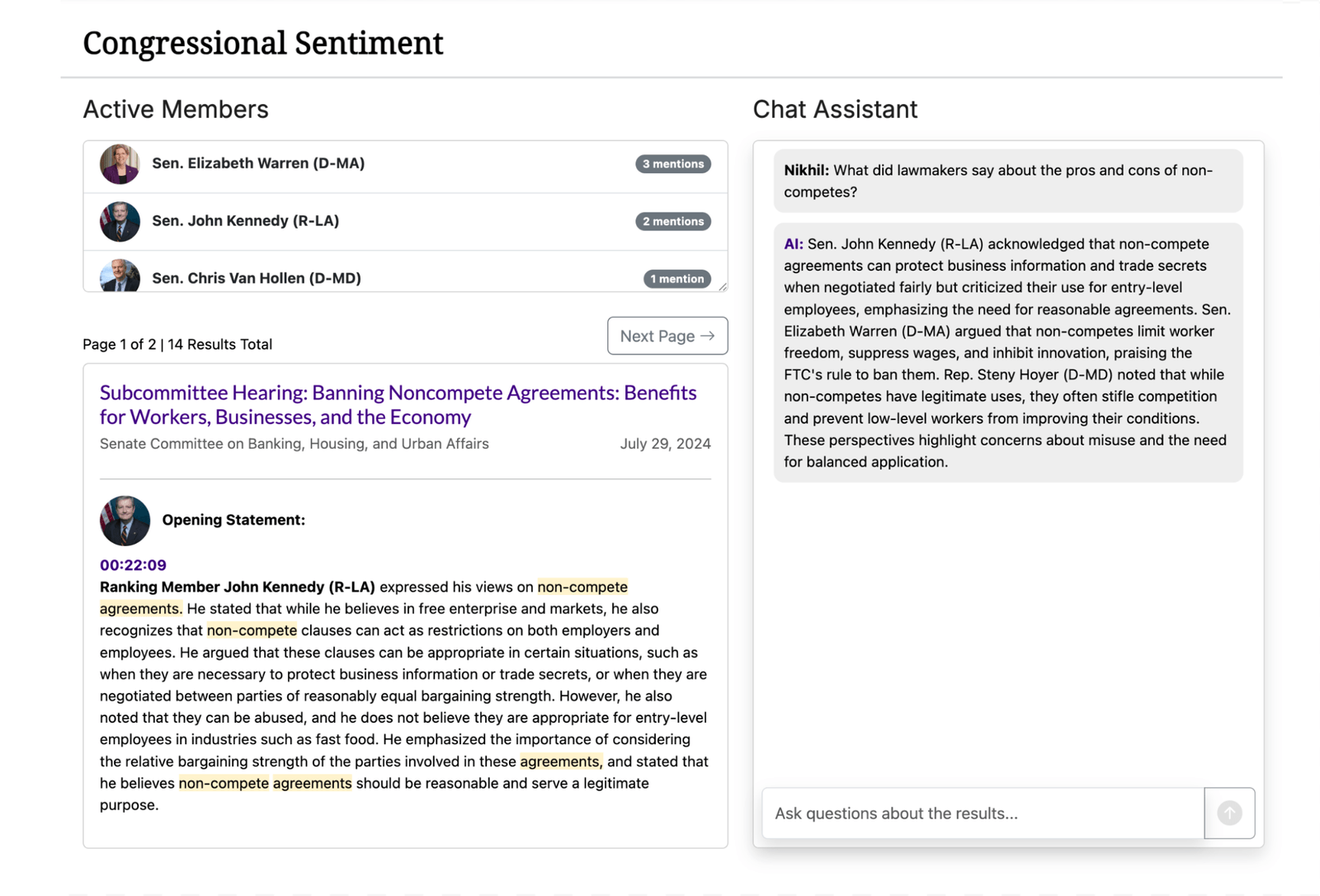Expand Sen. John Kennedy's member row
Screen dimensions: 1320x896
(404, 221)
